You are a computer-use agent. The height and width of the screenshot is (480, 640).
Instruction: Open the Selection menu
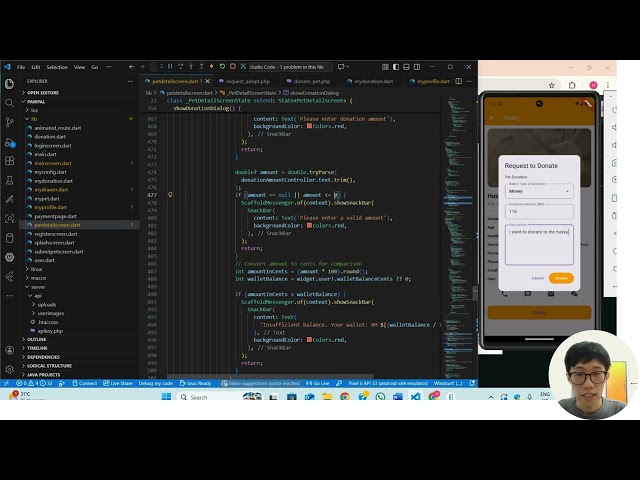(x=57, y=67)
